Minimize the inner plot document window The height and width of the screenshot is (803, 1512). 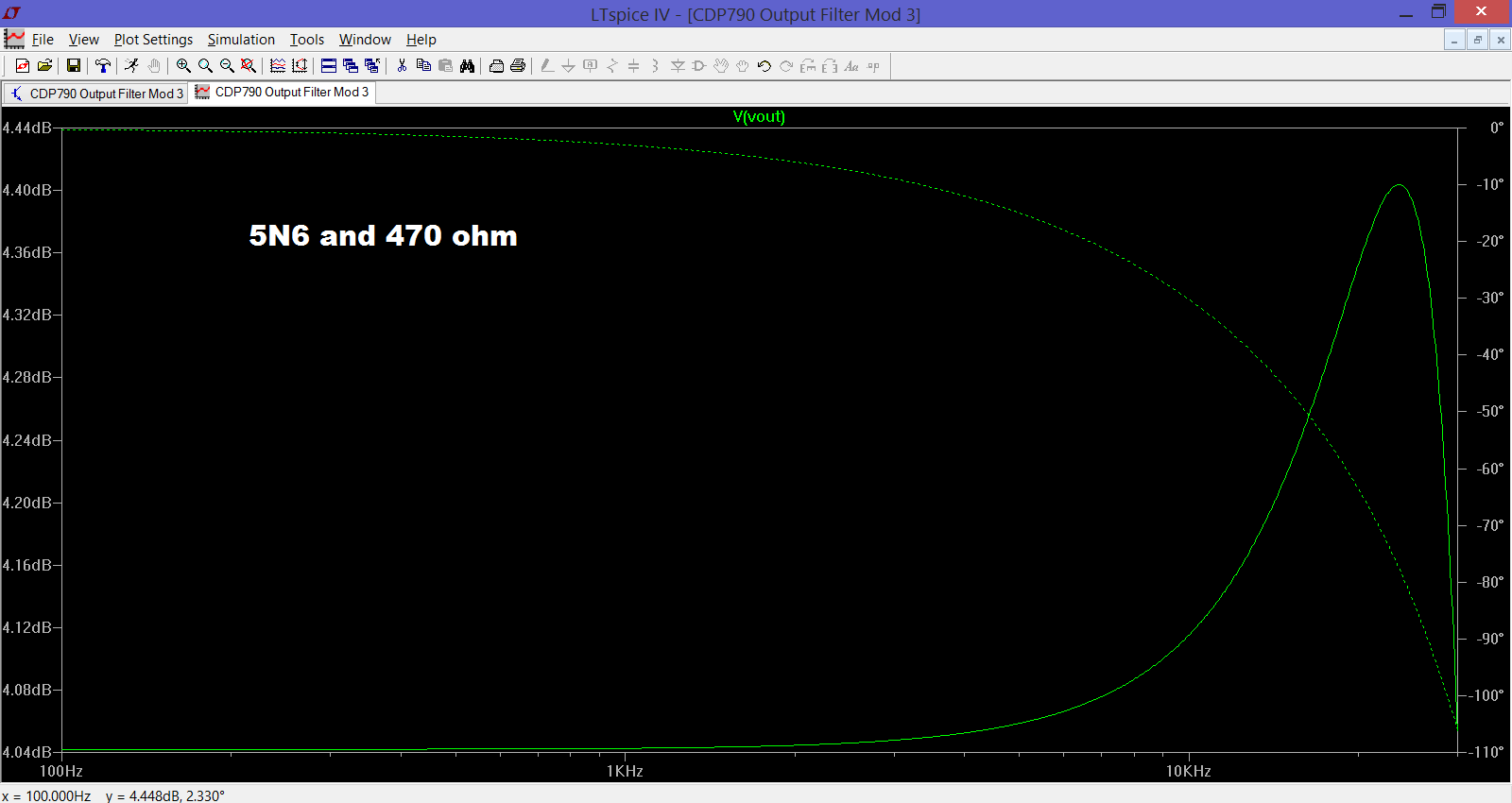[1454, 40]
